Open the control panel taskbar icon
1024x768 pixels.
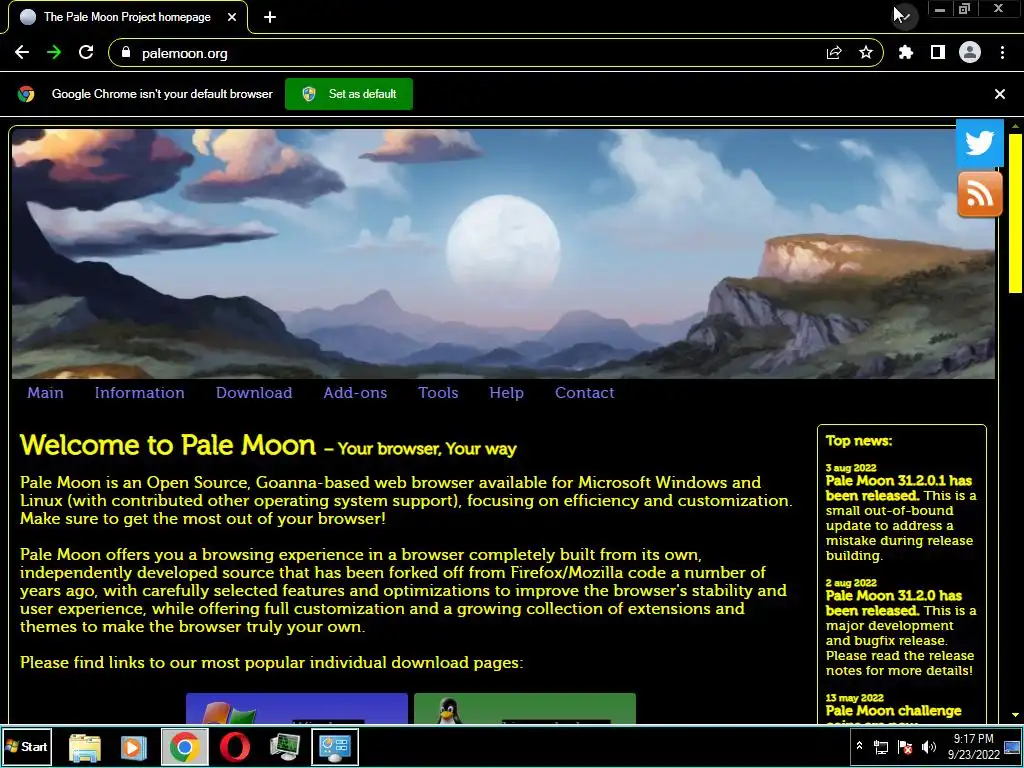click(335, 747)
